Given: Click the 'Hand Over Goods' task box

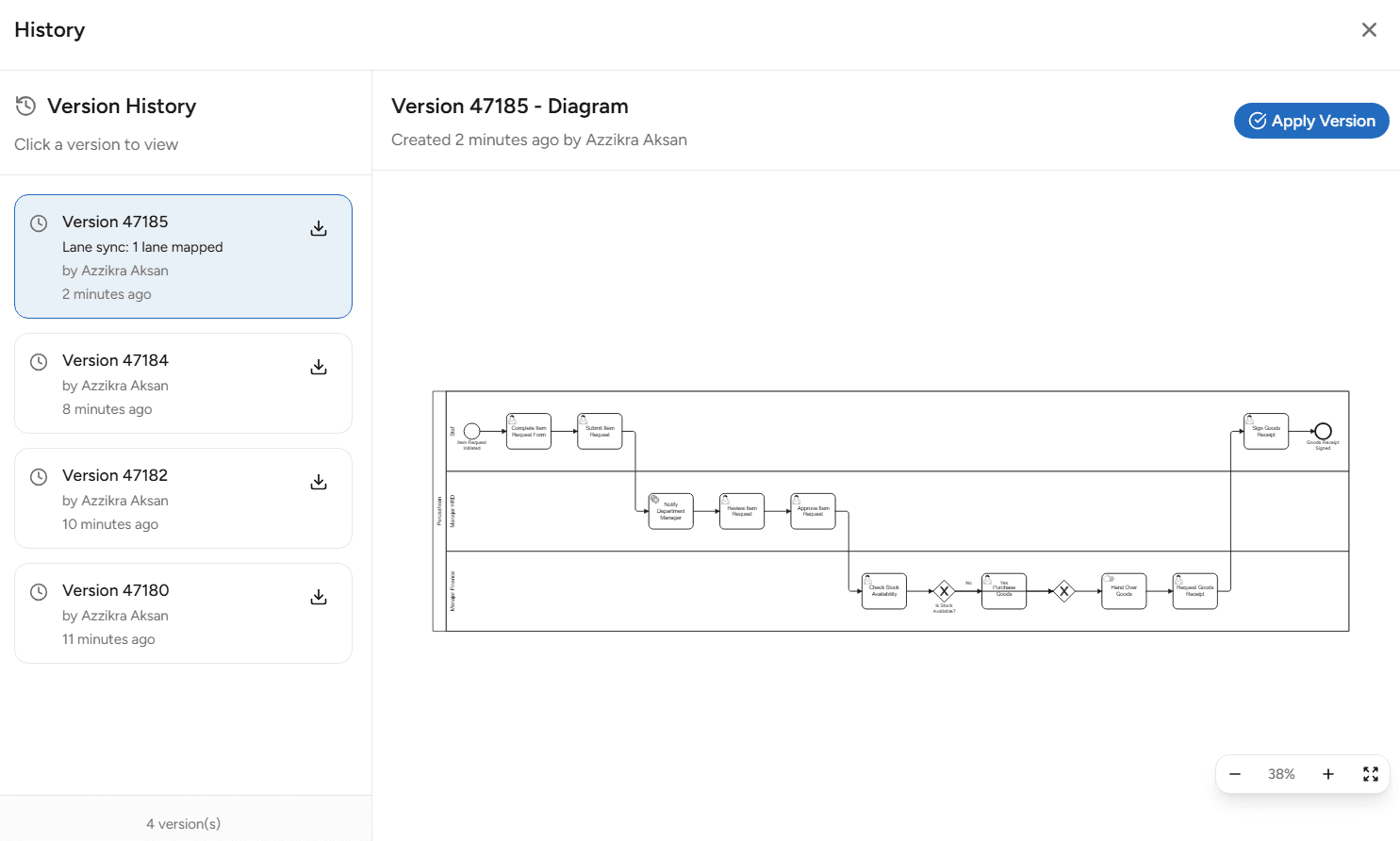Looking at the screenshot, I should [x=1124, y=591].
